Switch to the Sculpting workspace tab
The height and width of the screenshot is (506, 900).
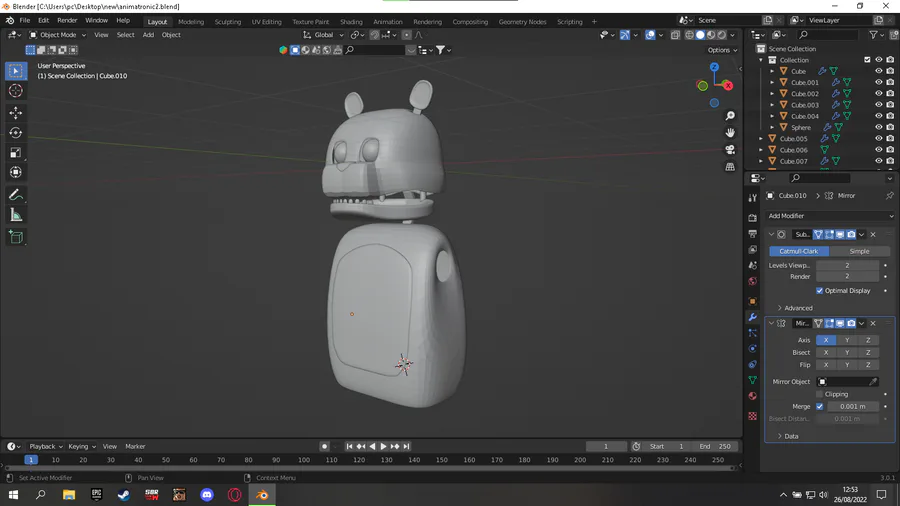click(x=228, y=22)
